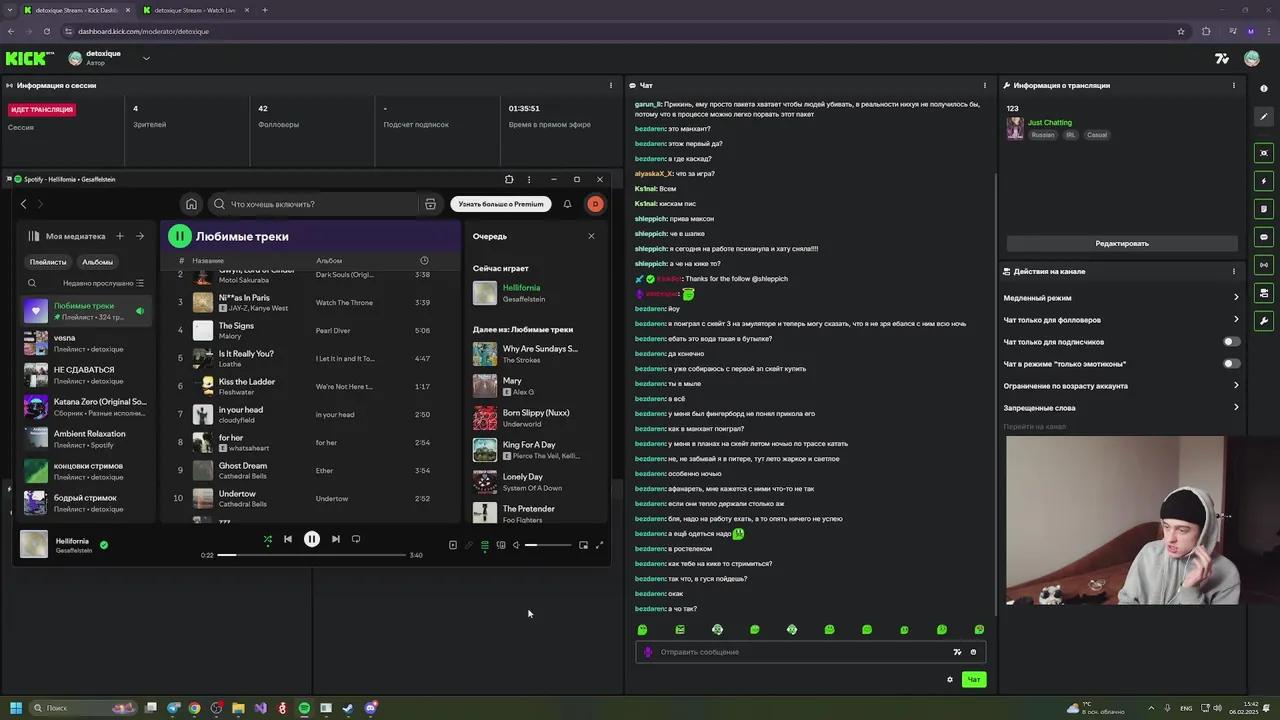Pause the Любимые треки playlist with green button

[x=179, y=236]
